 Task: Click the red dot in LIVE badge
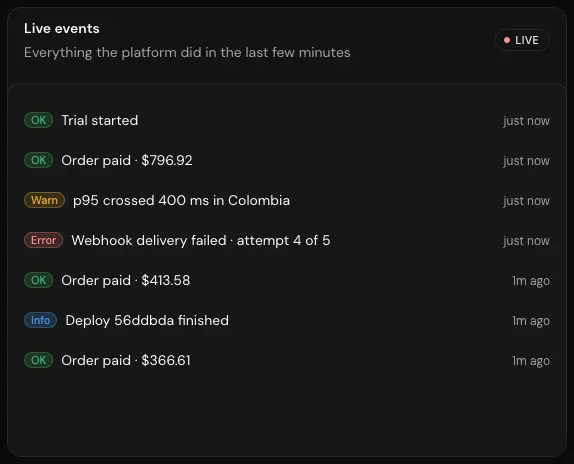click(507, 40)
